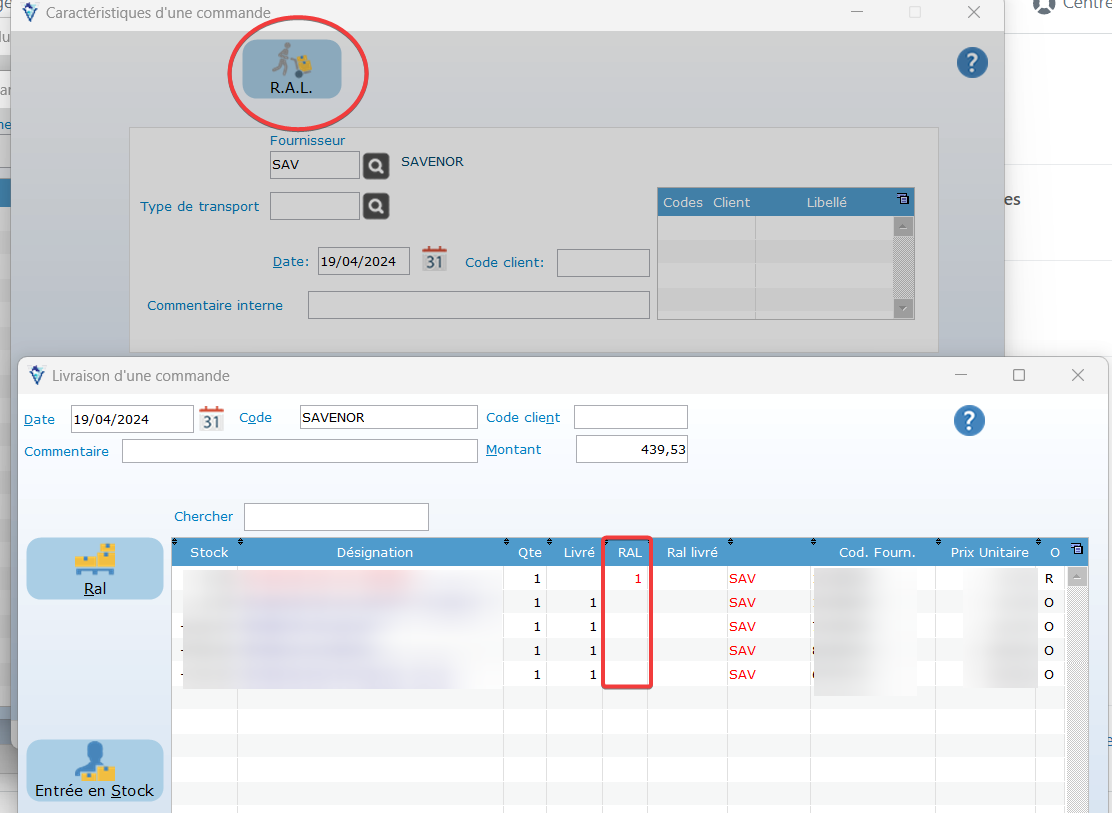Click scroll up arrow in Codes Client table
The width and height of the screenshot is (1112, 813).
click(x=903, y=227)
